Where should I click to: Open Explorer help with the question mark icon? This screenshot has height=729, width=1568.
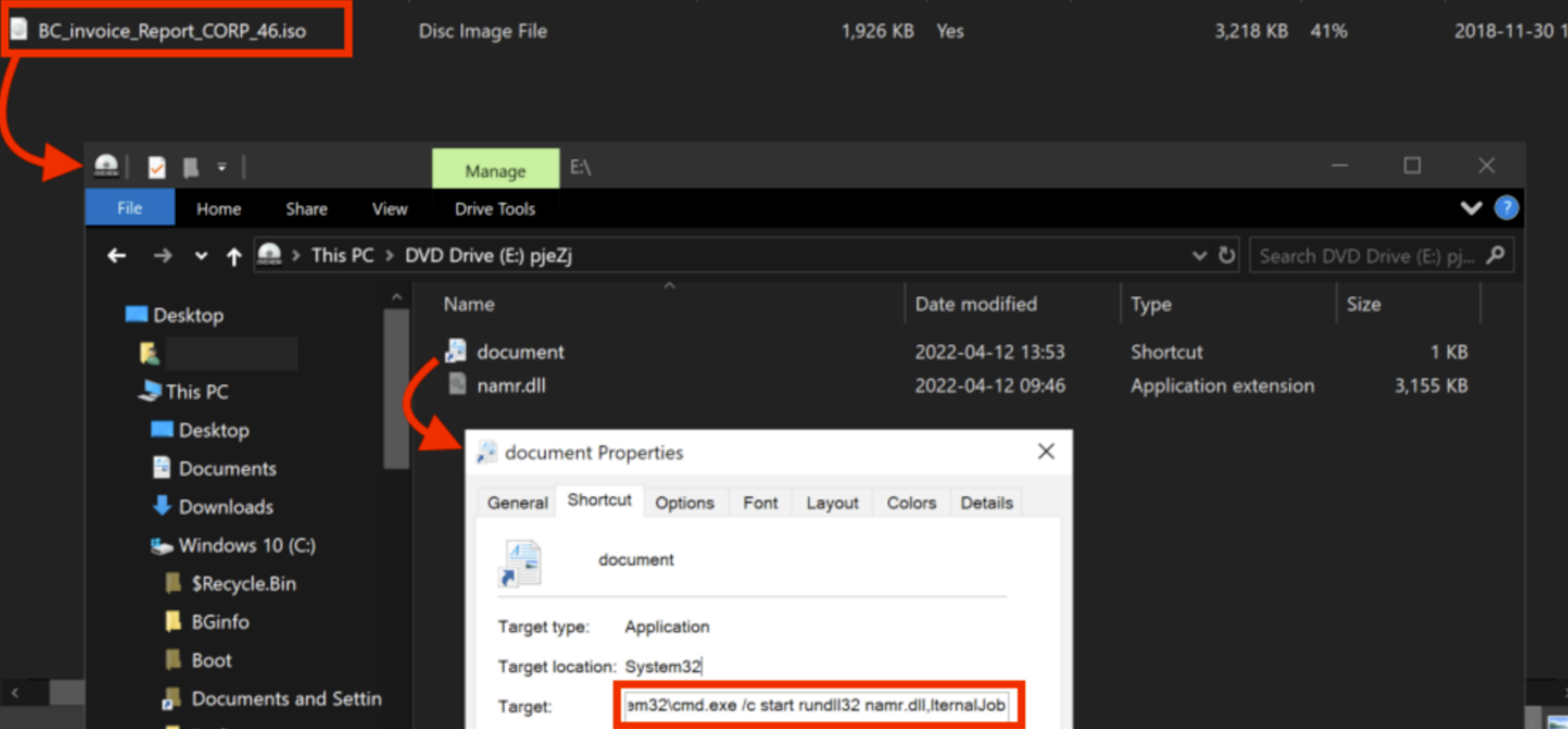1506,208
